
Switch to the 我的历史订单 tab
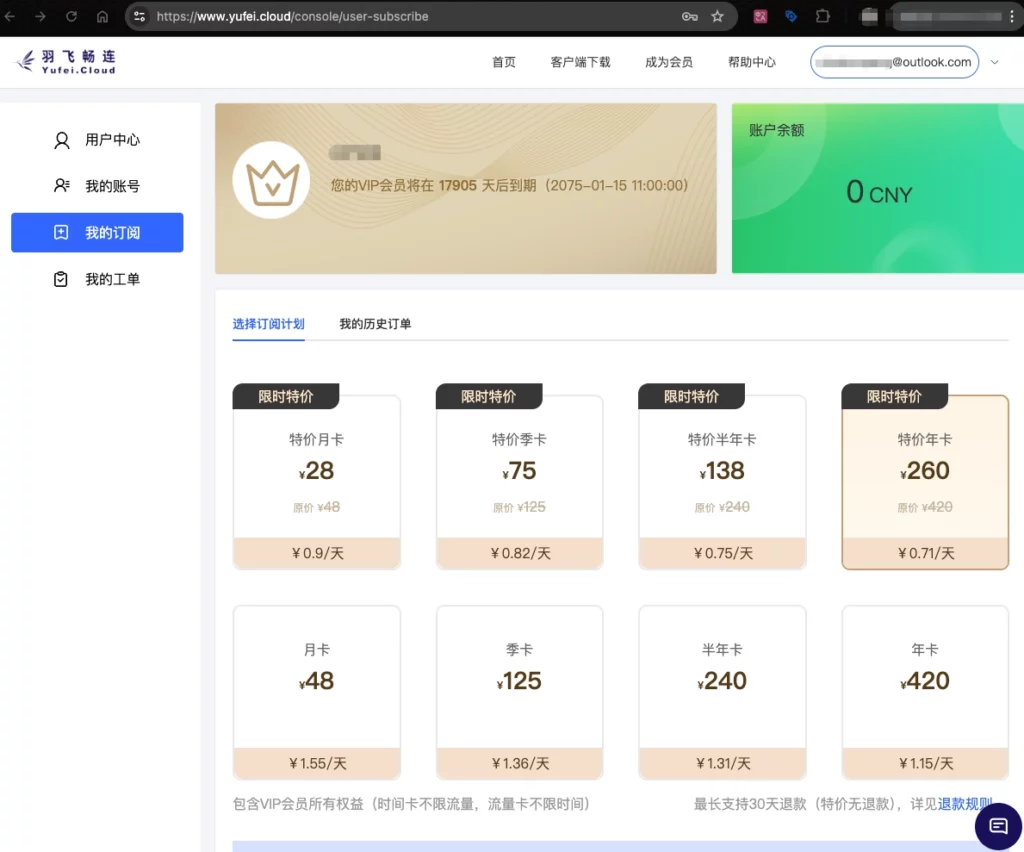[376, 324]
